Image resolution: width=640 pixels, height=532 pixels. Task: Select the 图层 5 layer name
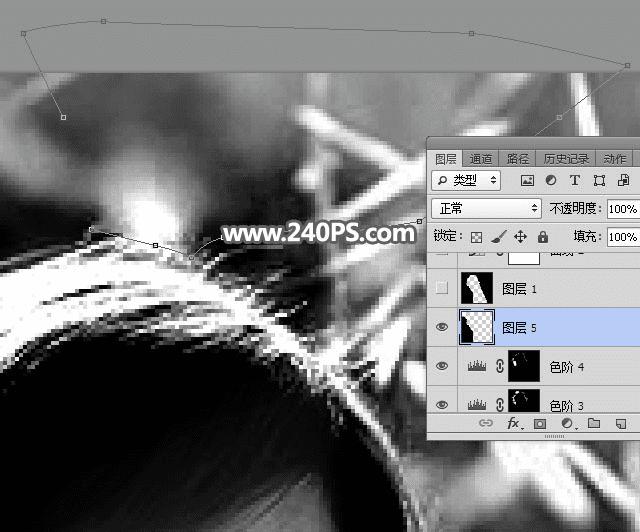pyautogui.click(x=519, y=328)
